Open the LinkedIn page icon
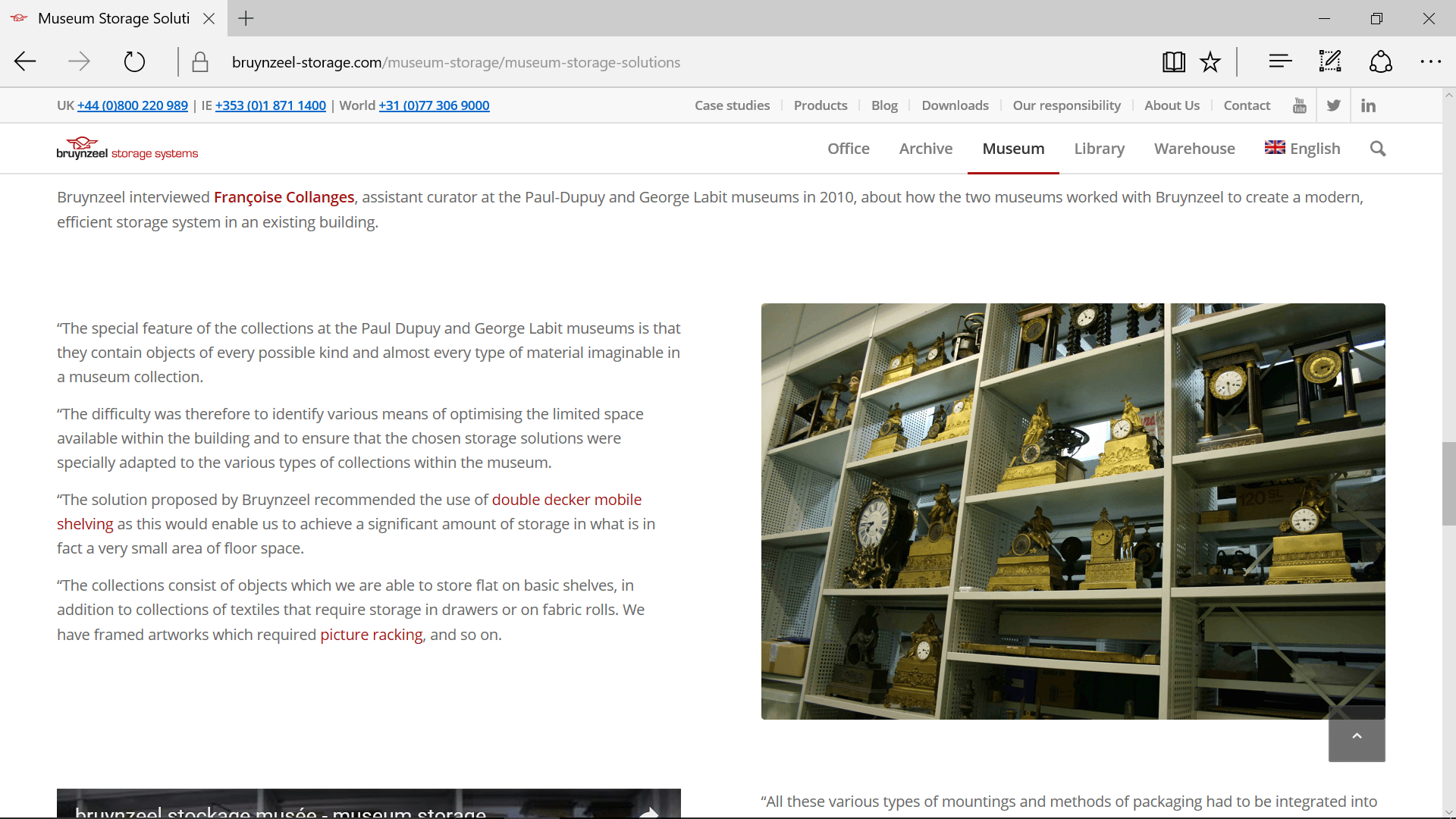Viewport: 1456px width, 819px height. 1369,105
